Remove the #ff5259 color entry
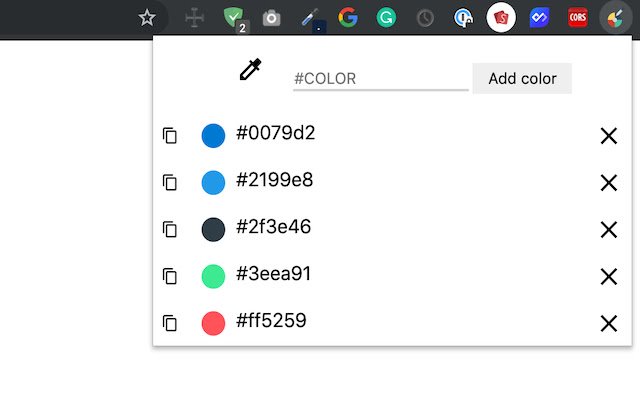Viewport: 640px width, 400px height. (609, 323)
